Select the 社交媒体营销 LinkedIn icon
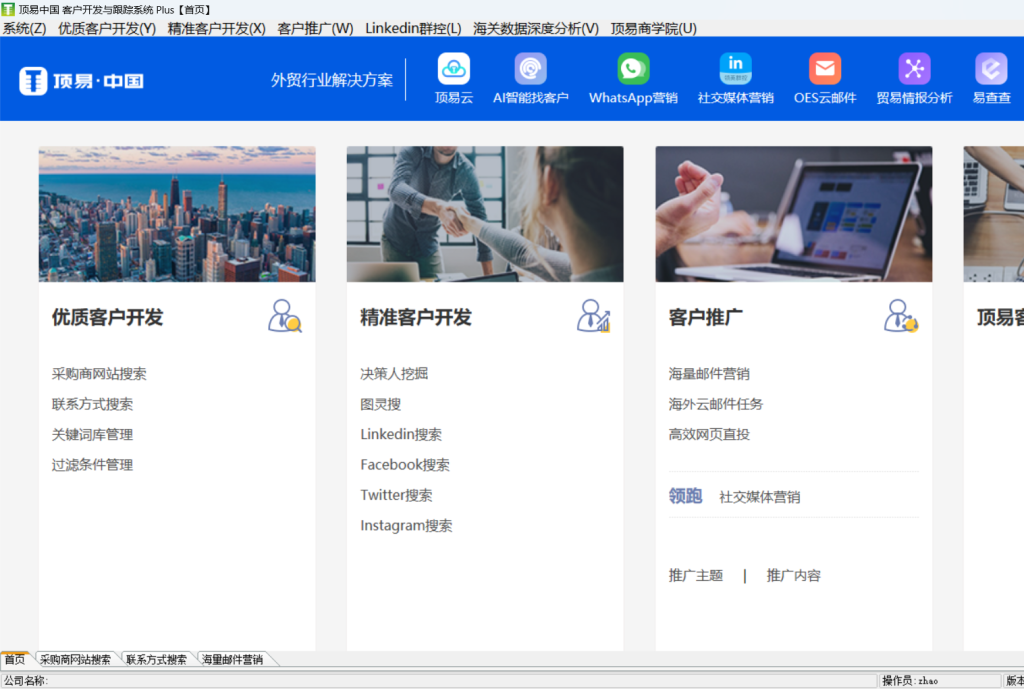This screenshot has height=689, width=1024. [735, 69]
